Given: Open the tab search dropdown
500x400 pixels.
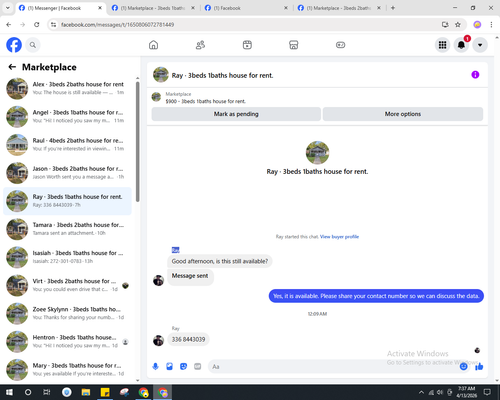Looking at the screenshot, I should (x=7, y=8).
